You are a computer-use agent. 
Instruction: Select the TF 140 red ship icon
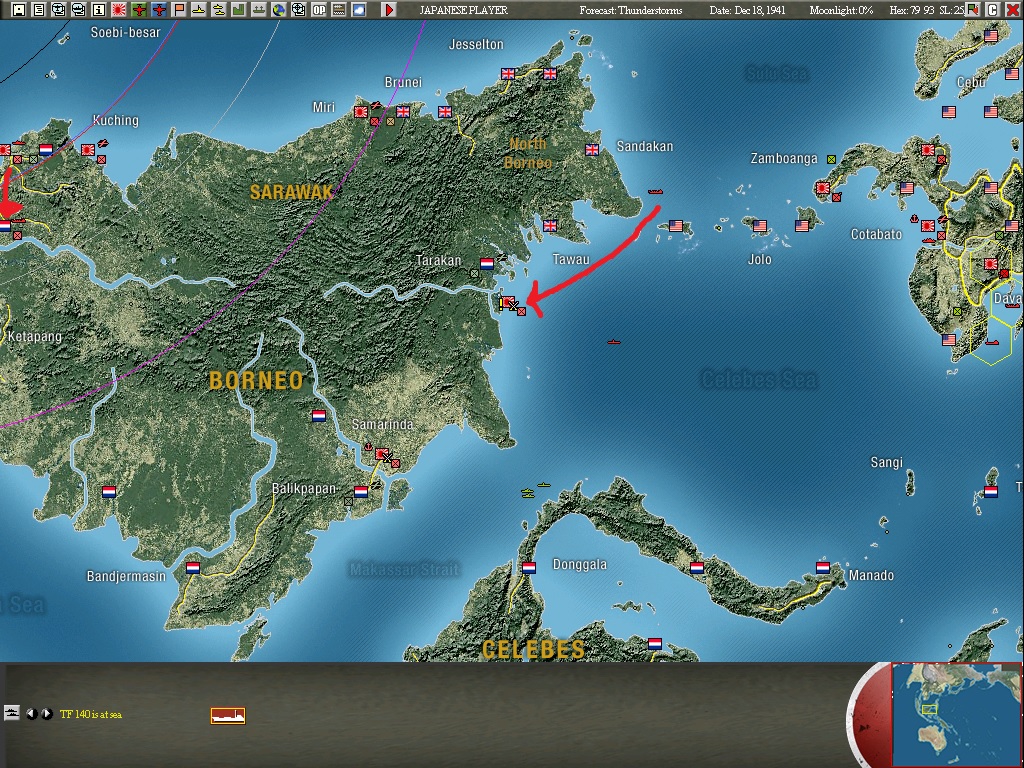point(228,716)
